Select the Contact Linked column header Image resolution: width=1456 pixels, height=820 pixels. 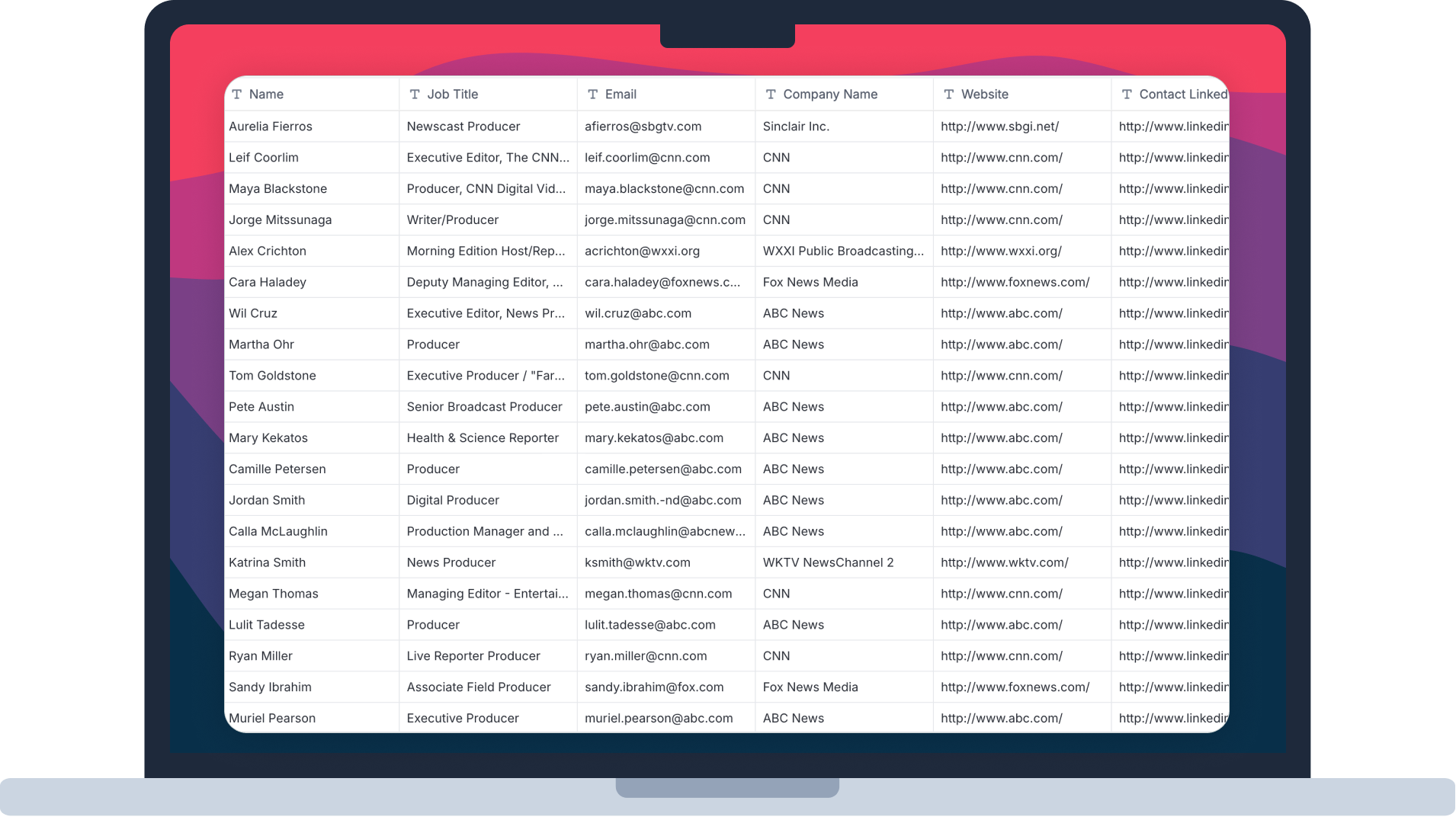tap(1170, 94)
